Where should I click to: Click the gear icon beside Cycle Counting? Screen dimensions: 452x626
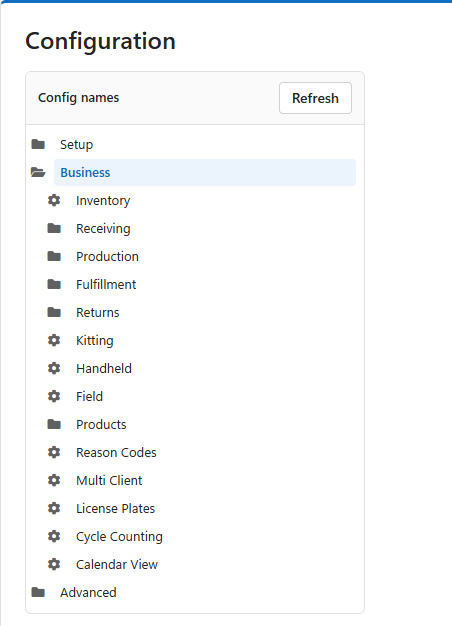pos(54,536)
